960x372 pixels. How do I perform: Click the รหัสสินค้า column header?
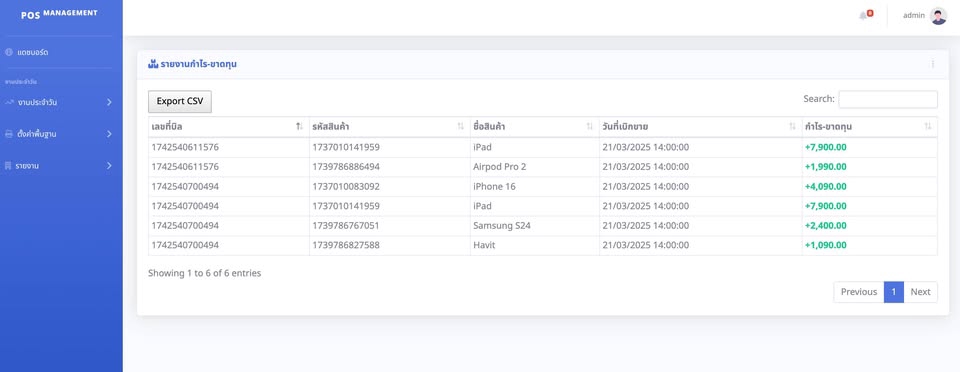(390, 127)
